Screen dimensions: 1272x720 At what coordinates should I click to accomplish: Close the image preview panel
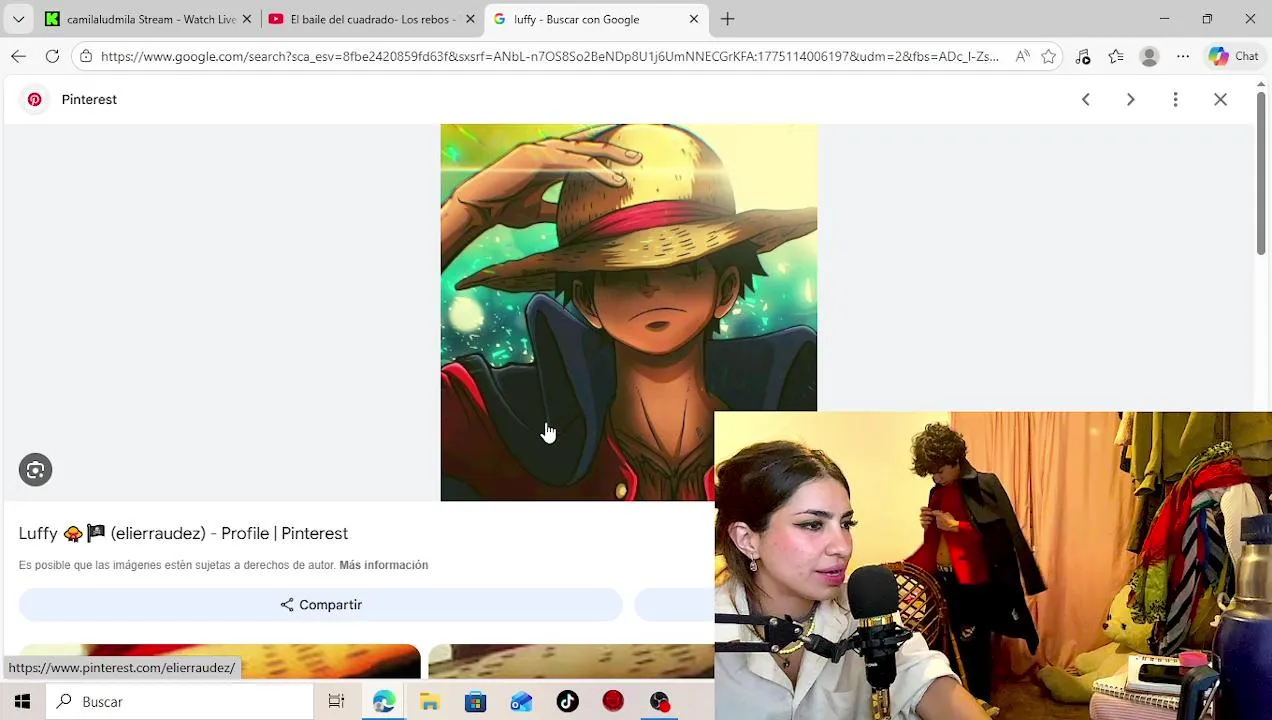pos(1220,100)
